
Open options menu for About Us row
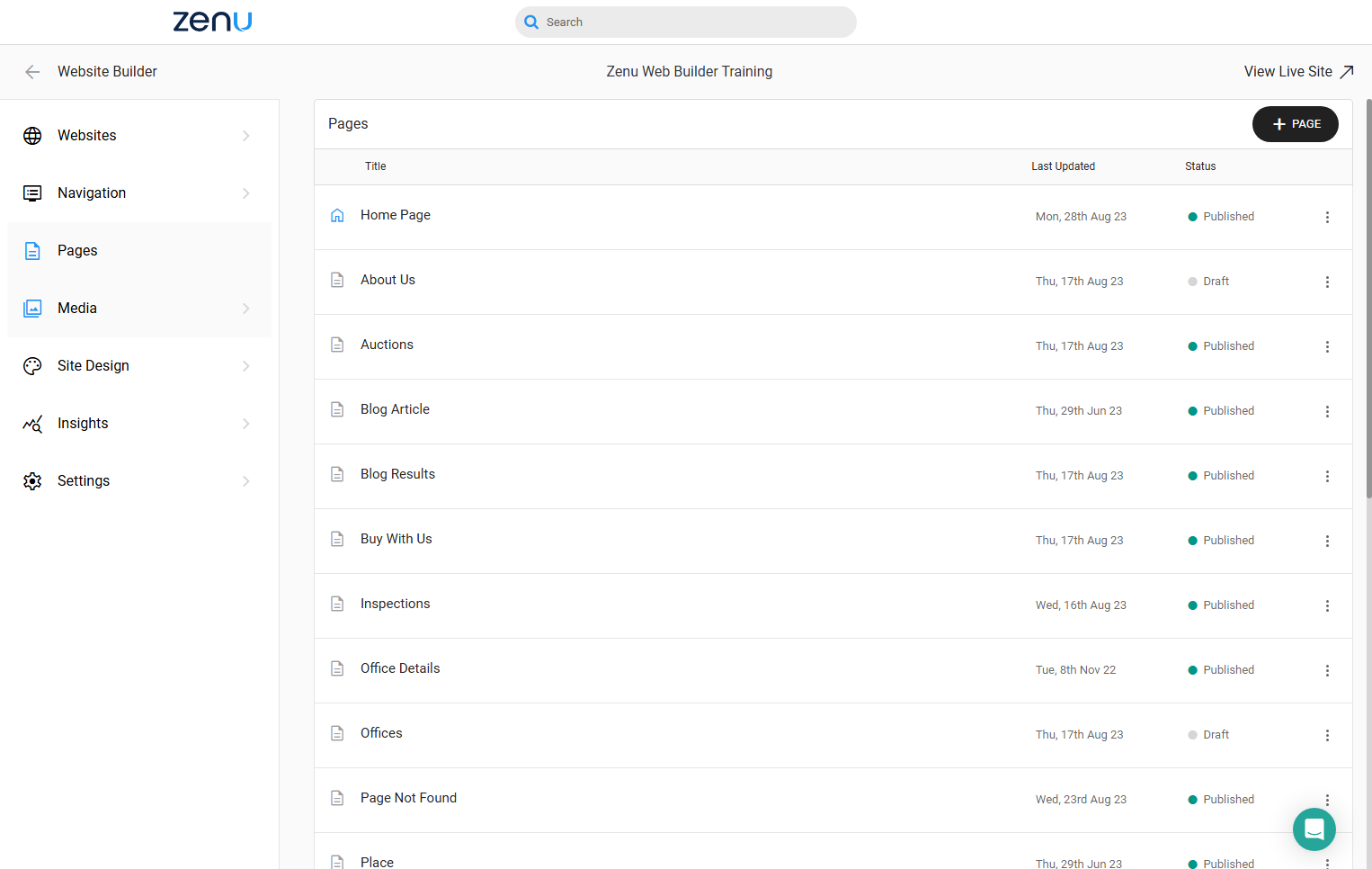(1327, 282)
